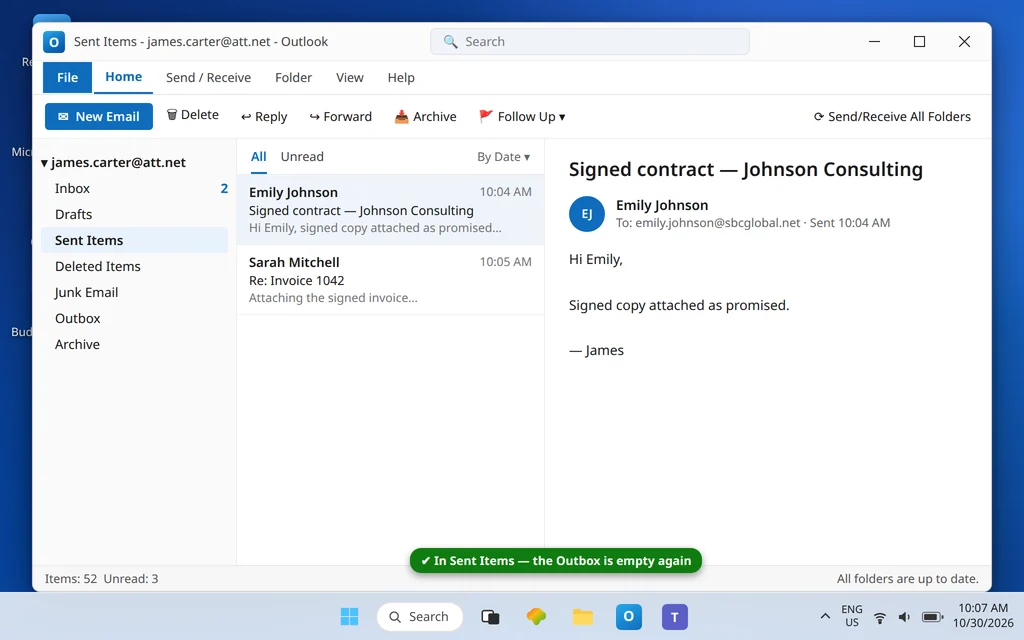This screenshot has height=640, width=1024.
Task: Click the ENG US language indicator
Action: tap(852, 616)
